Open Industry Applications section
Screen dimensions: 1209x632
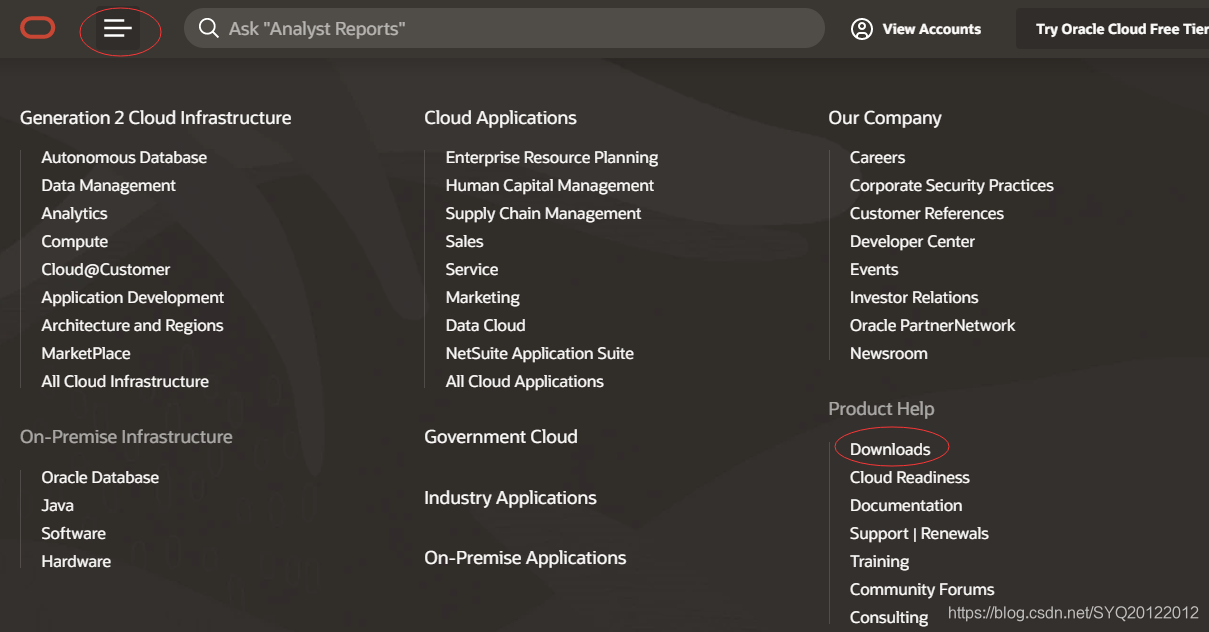tap(510, 498)
